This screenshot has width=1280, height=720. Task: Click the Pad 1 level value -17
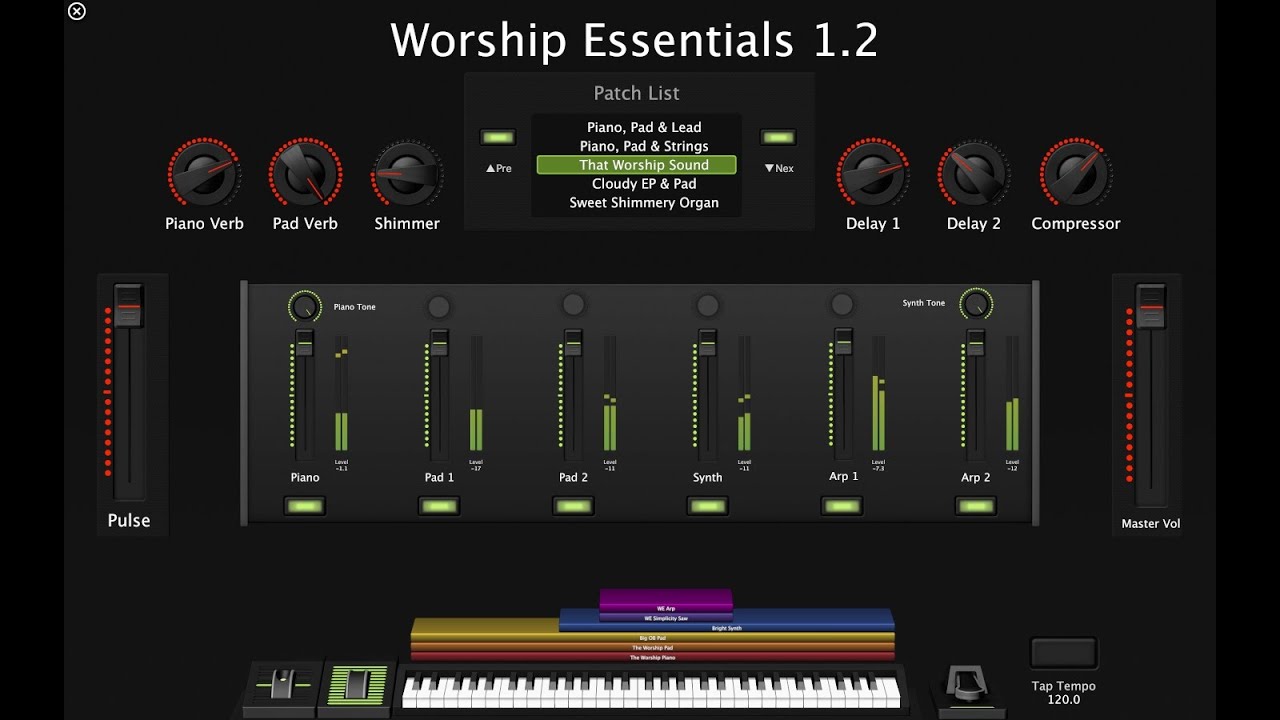point(476,468)
